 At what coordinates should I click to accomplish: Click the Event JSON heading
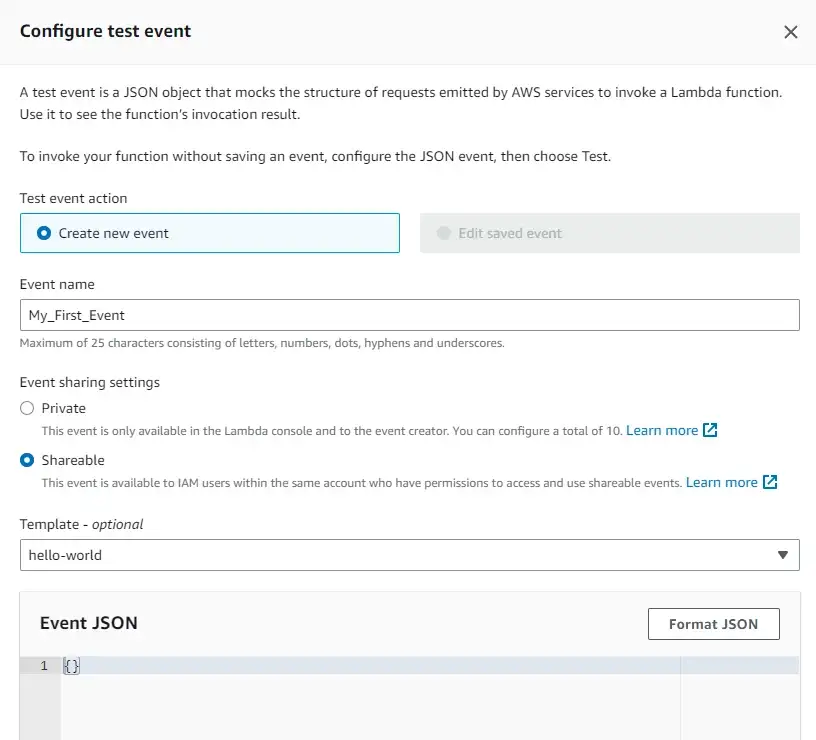click(88, 623)
